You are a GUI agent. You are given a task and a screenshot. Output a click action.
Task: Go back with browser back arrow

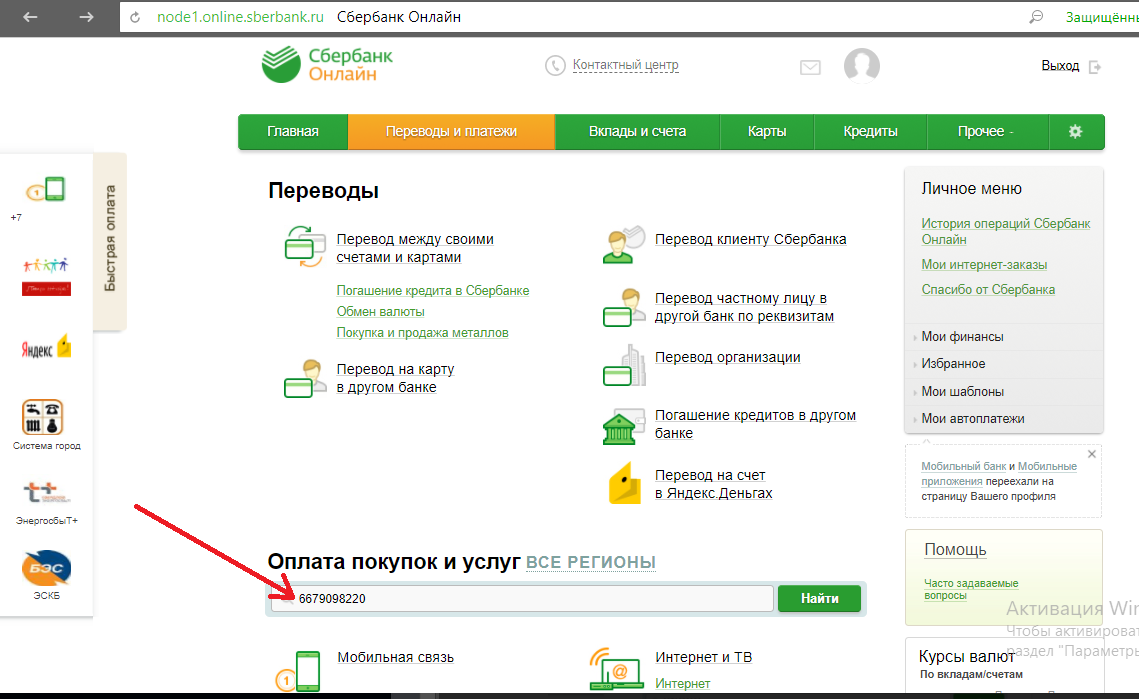[30, 17]
